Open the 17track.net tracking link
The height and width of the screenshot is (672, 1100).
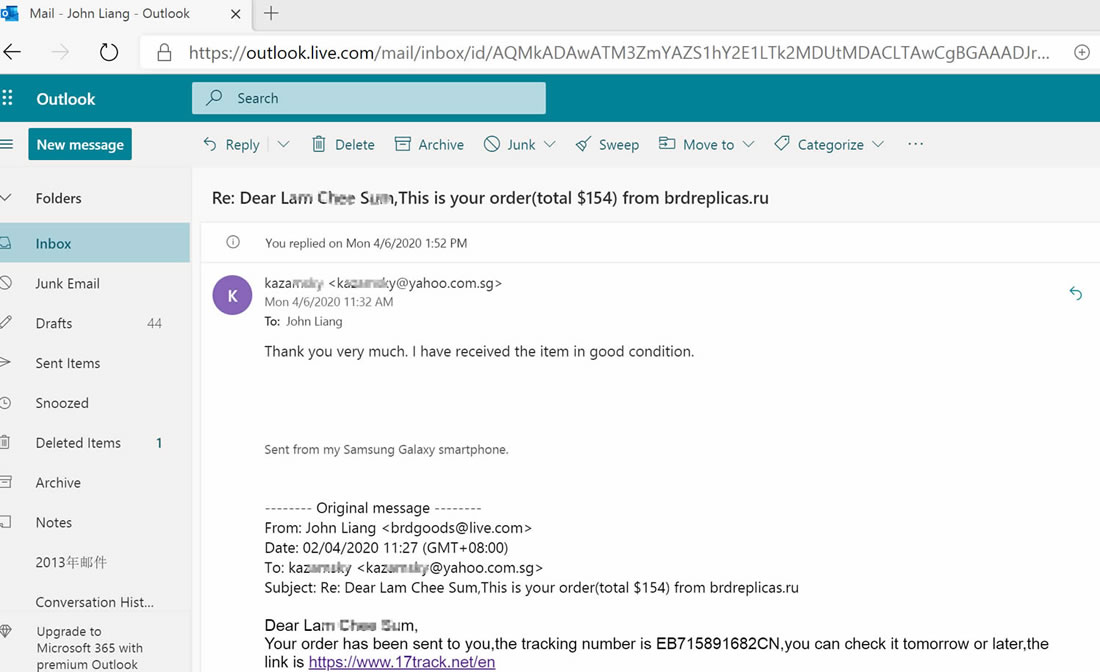tap(401, 661)
